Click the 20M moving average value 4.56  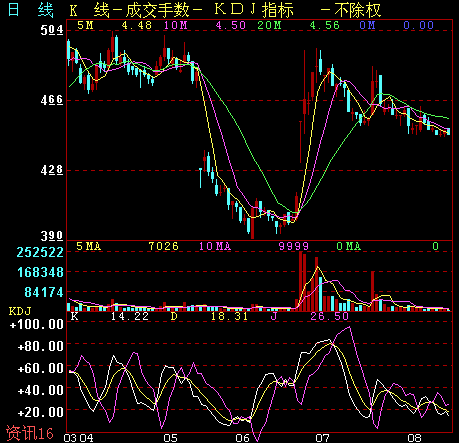tap(324, 25)
